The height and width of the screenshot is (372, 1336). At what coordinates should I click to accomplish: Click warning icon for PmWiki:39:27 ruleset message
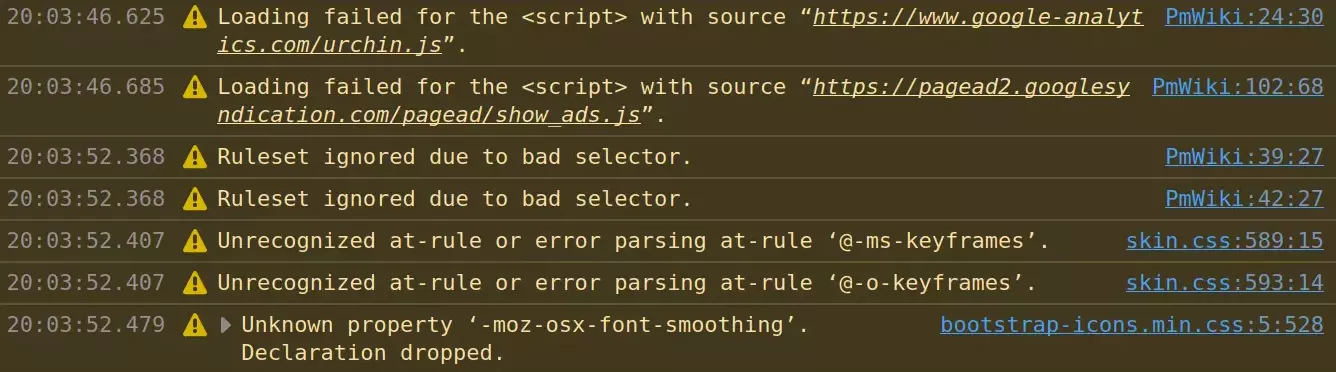coord(195,157)
